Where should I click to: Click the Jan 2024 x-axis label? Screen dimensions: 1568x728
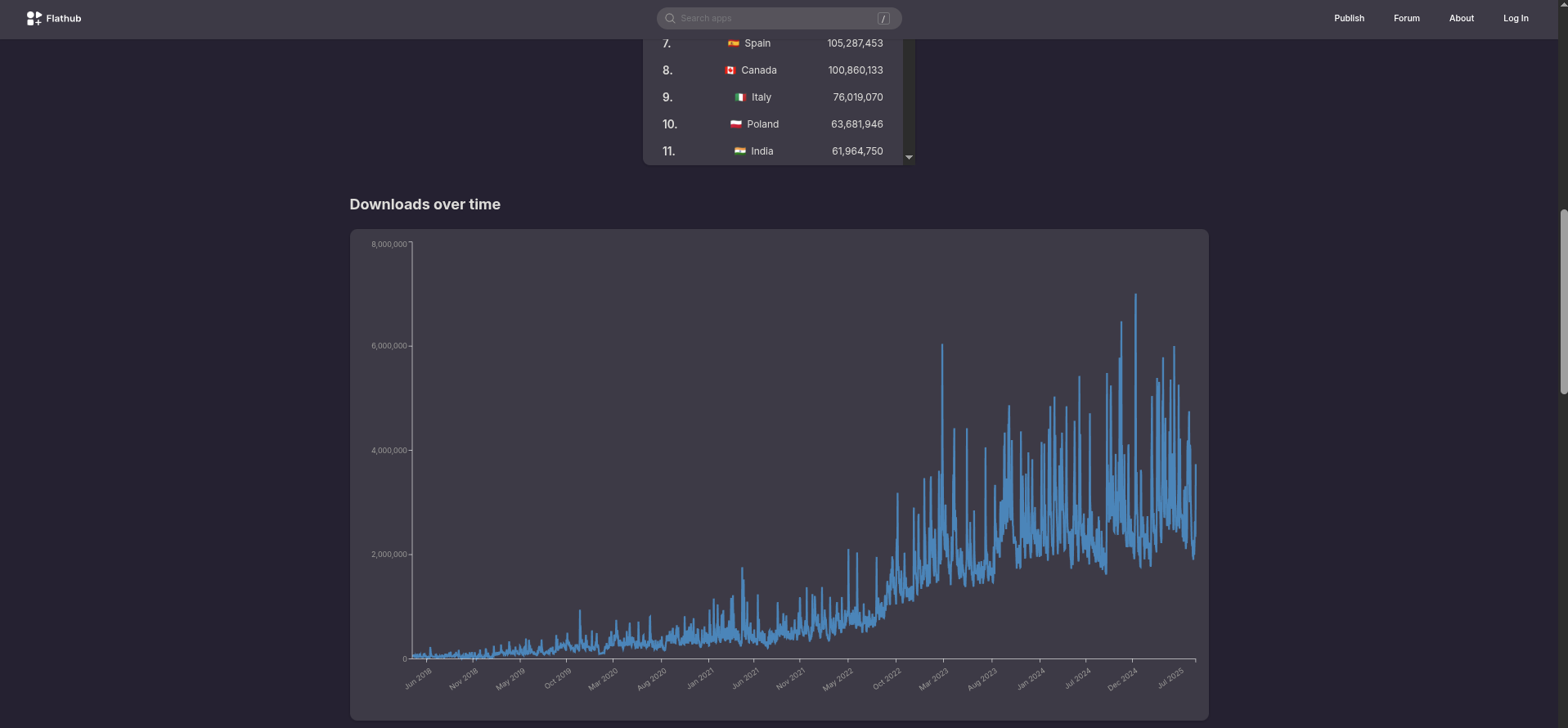click(x=1031, y=679)
